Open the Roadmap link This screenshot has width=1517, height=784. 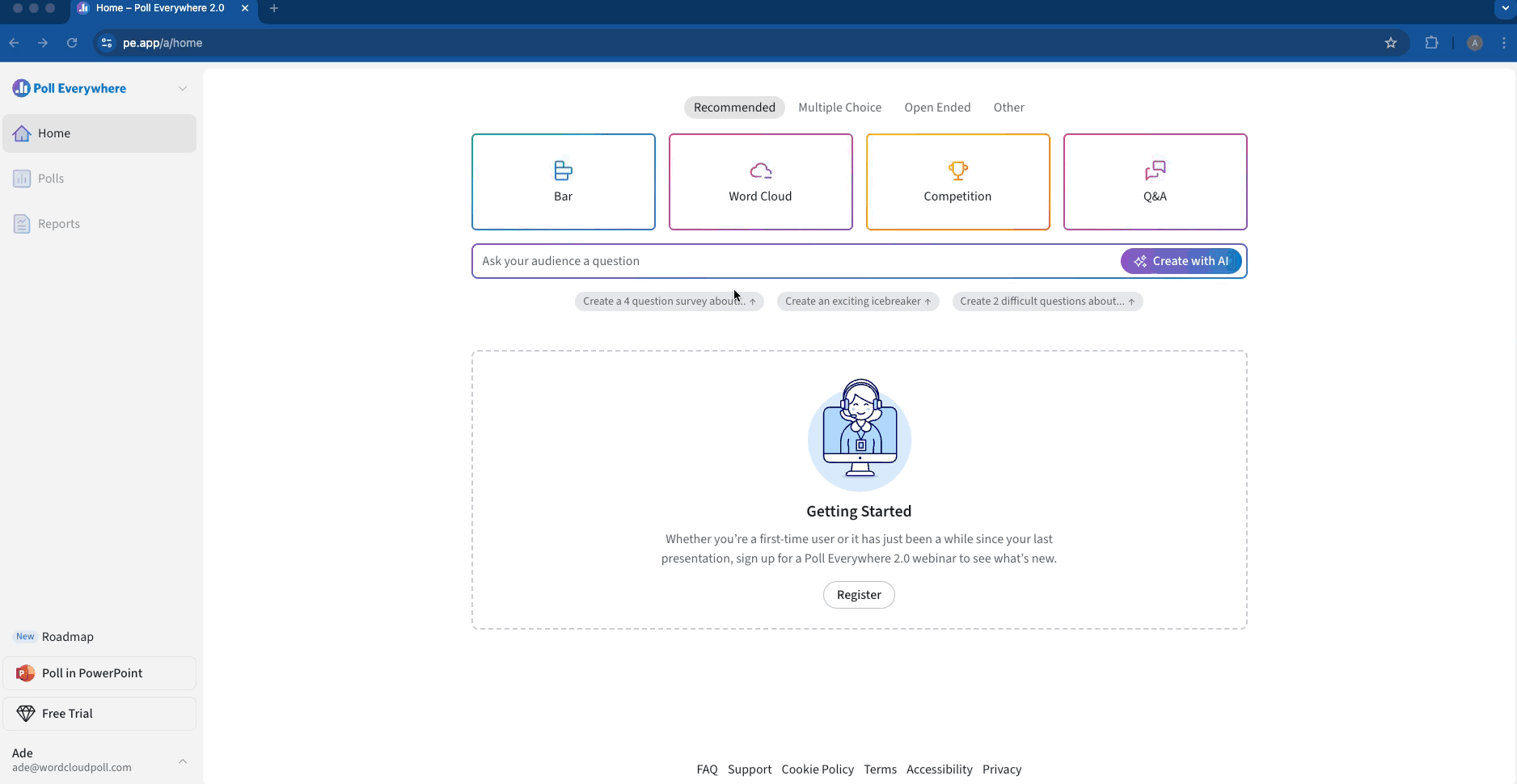click(x=68, y=637)
